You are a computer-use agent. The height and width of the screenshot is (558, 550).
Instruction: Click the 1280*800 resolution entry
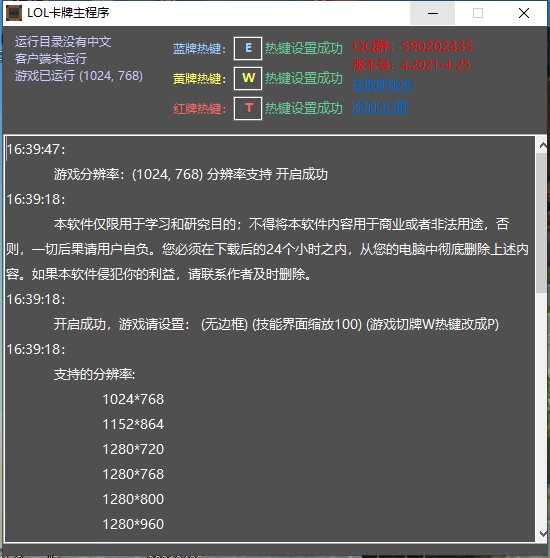tap(133, 499)
